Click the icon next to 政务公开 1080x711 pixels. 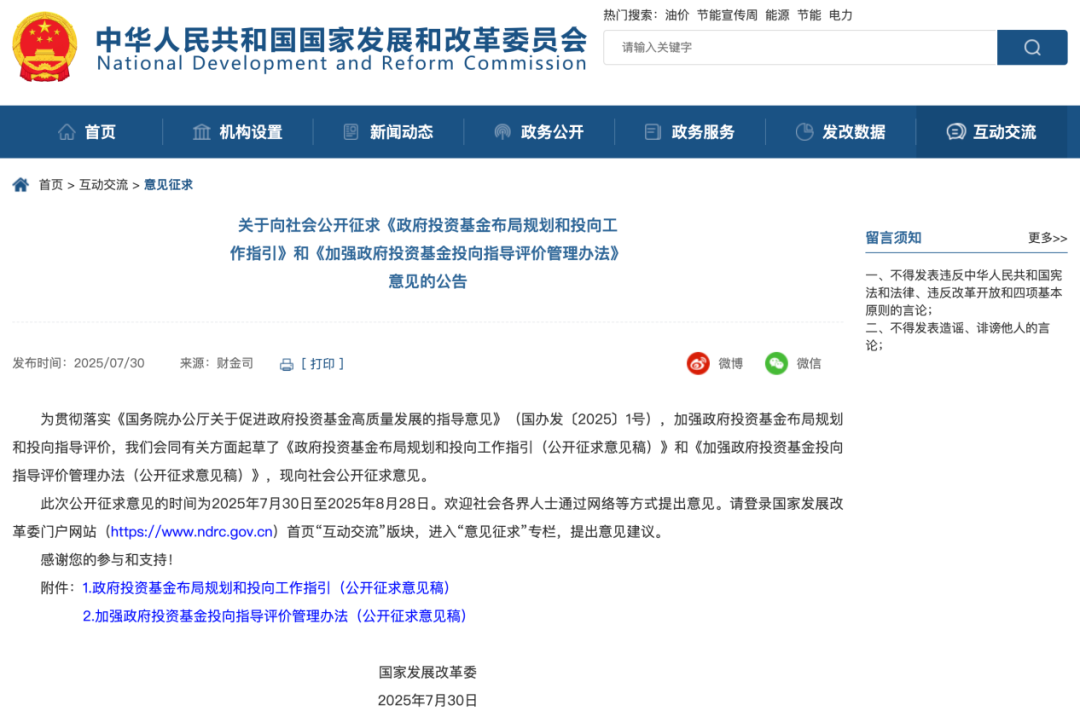coord(501,131)
